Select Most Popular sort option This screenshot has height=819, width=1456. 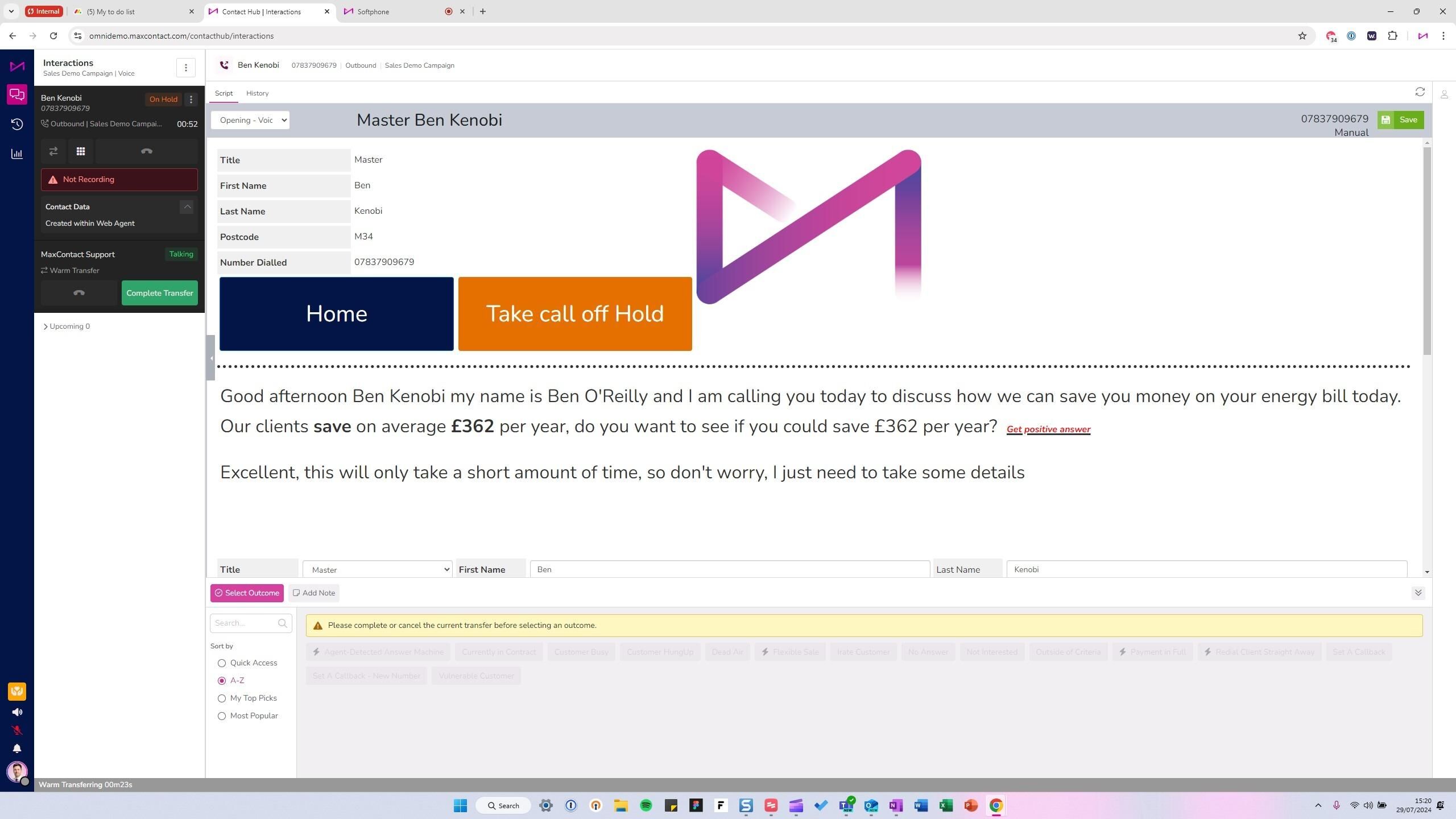[x=222, y=716]
